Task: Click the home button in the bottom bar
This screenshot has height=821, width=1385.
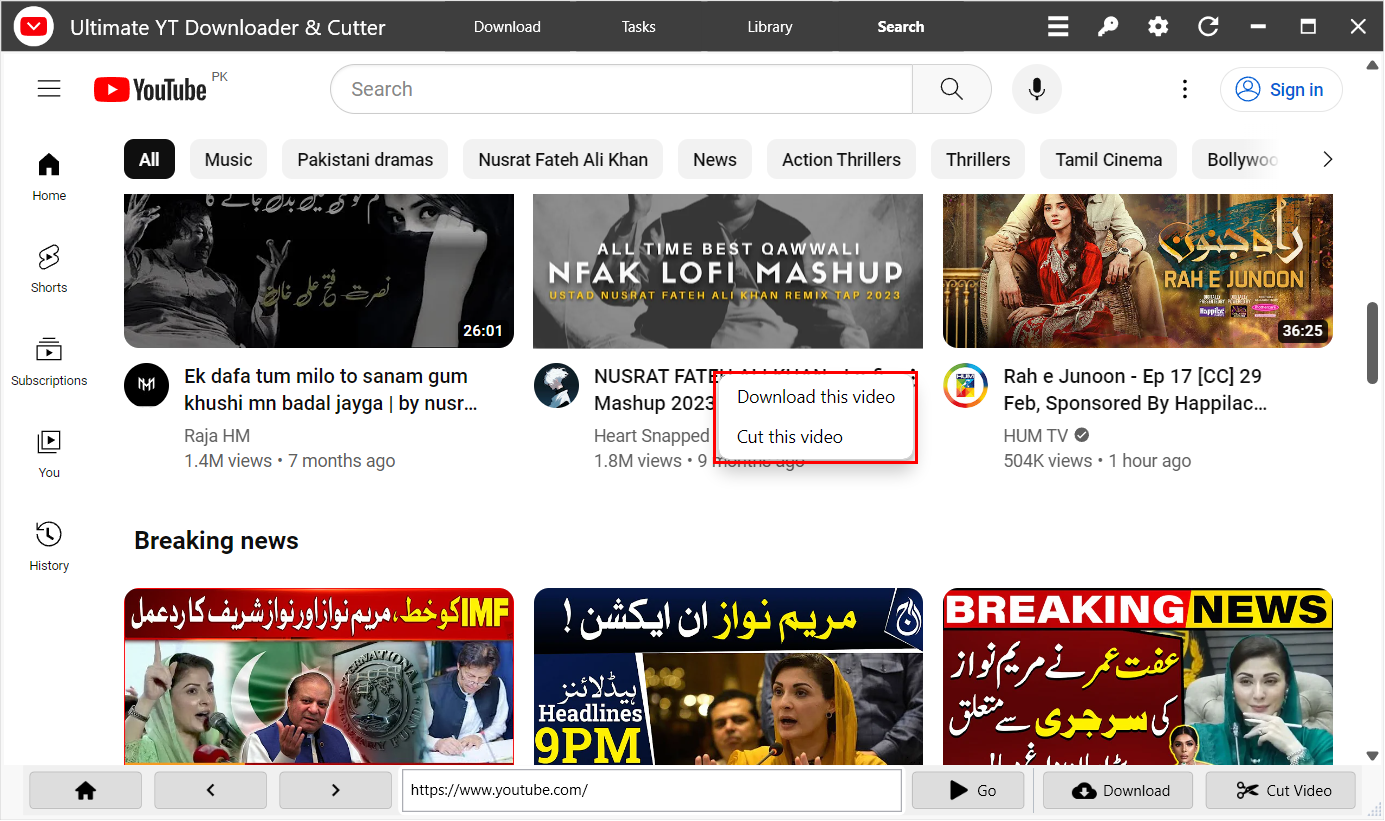Action: click(85, 790)
